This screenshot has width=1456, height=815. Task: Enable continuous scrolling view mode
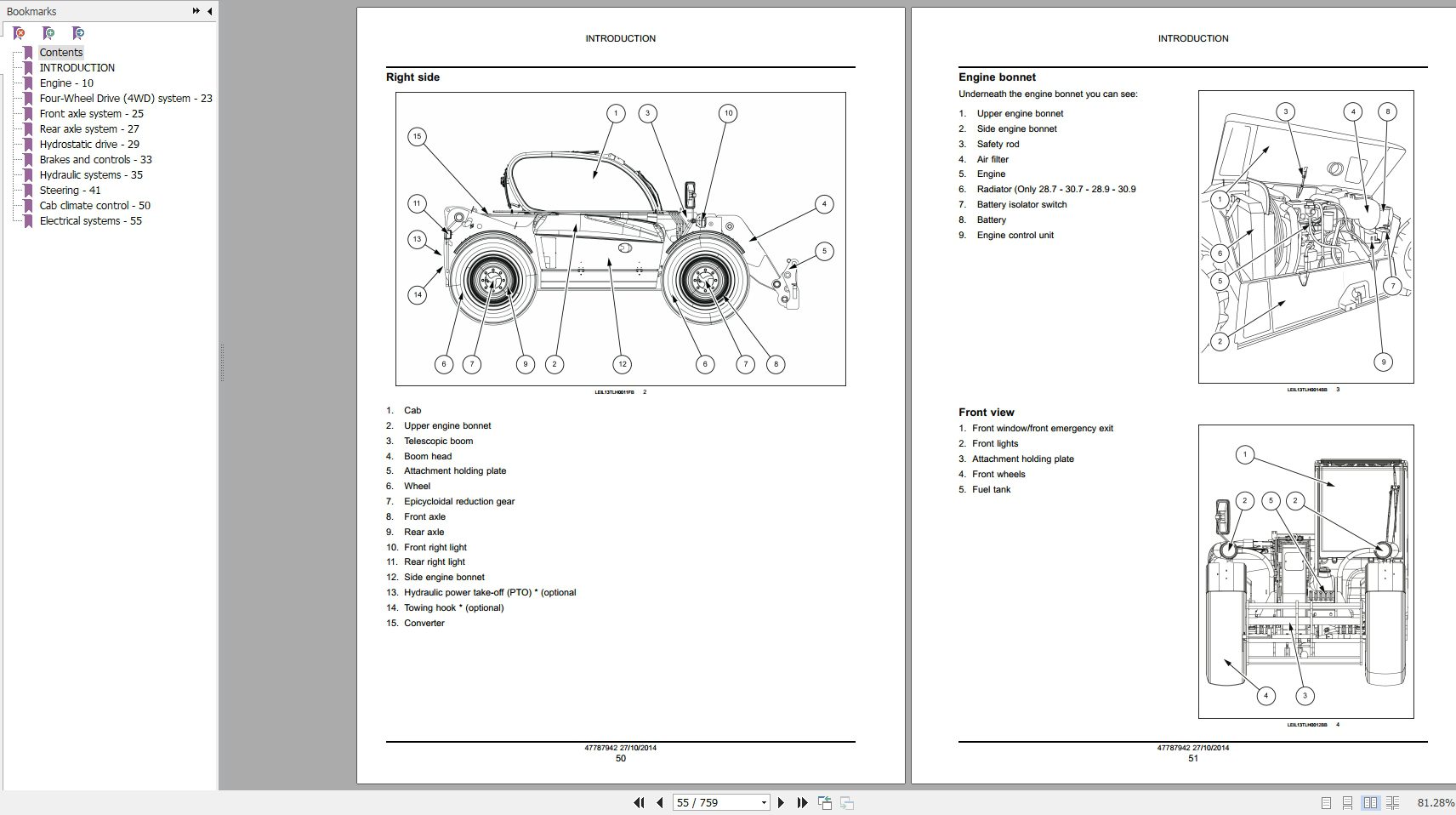[1348, 802]
